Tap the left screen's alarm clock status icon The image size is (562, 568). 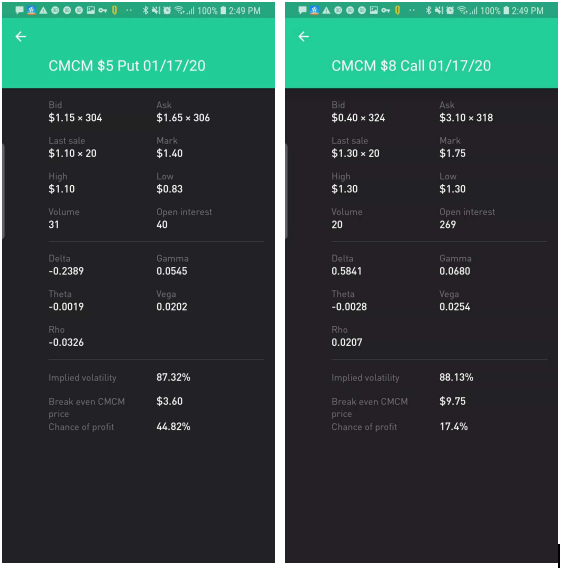tap(167, 11)
